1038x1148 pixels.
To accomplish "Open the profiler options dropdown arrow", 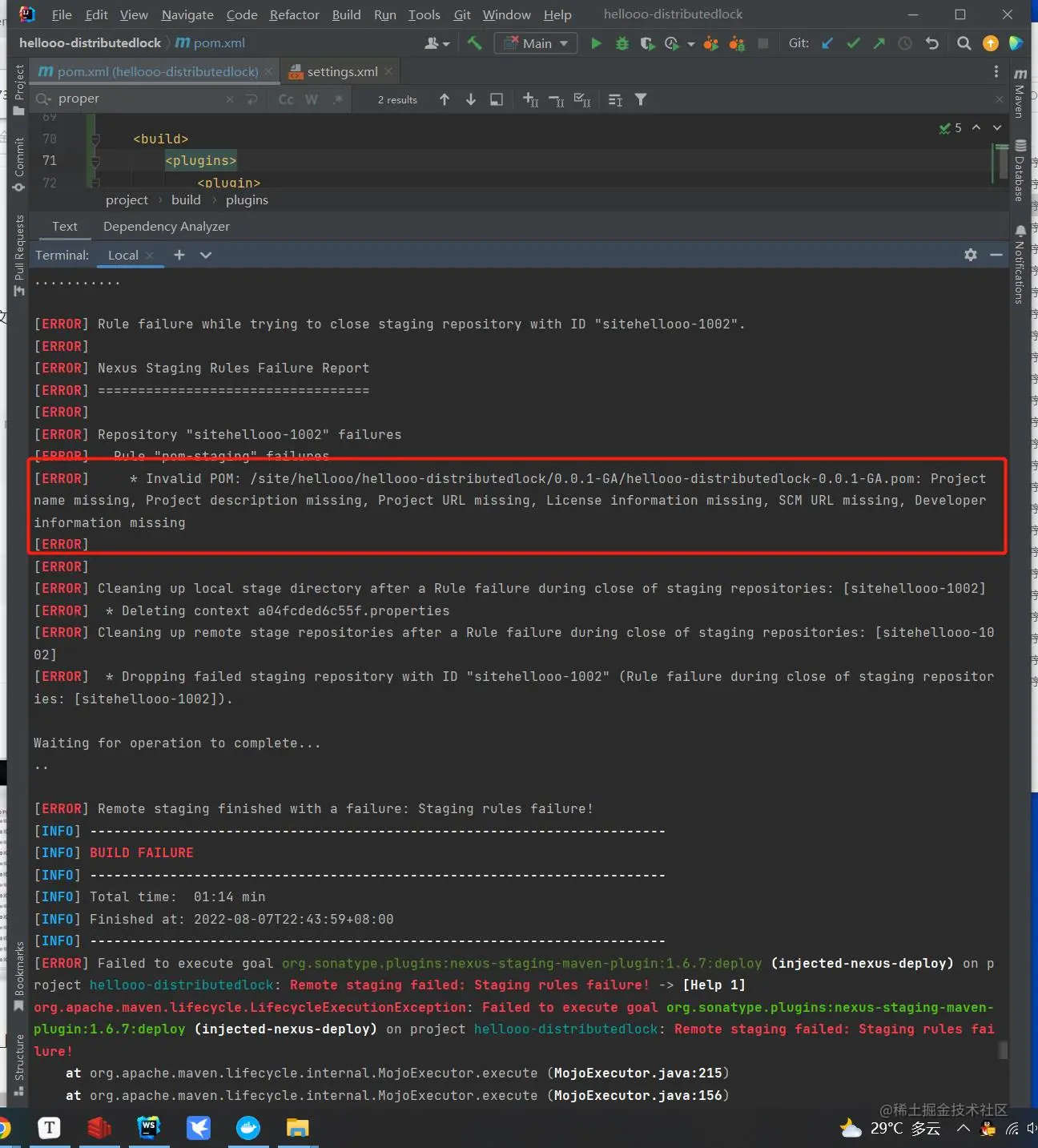I will coord(690,44).
